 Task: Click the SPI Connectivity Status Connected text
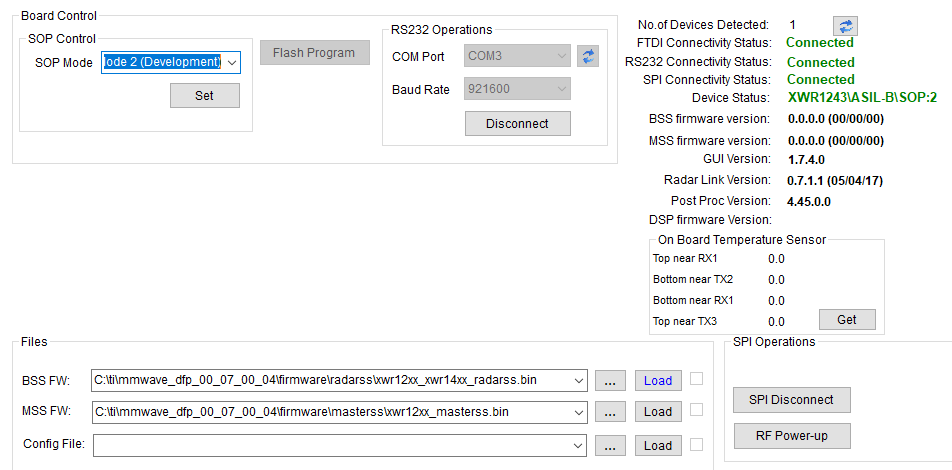[x=821, y=80]
